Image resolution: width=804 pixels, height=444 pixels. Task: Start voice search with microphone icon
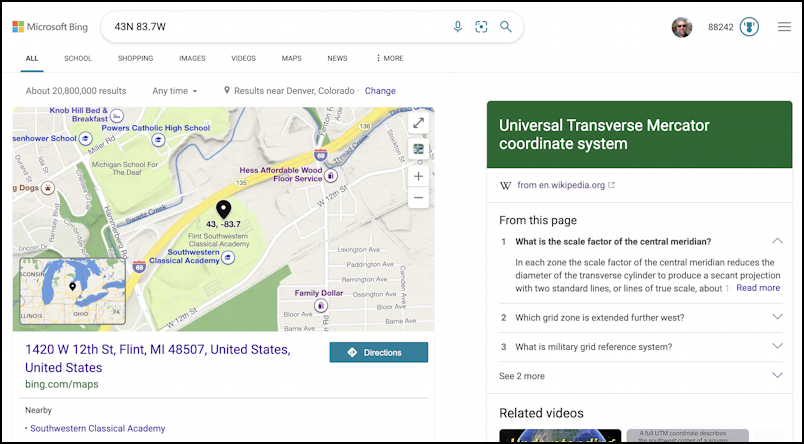pos(458,27)
